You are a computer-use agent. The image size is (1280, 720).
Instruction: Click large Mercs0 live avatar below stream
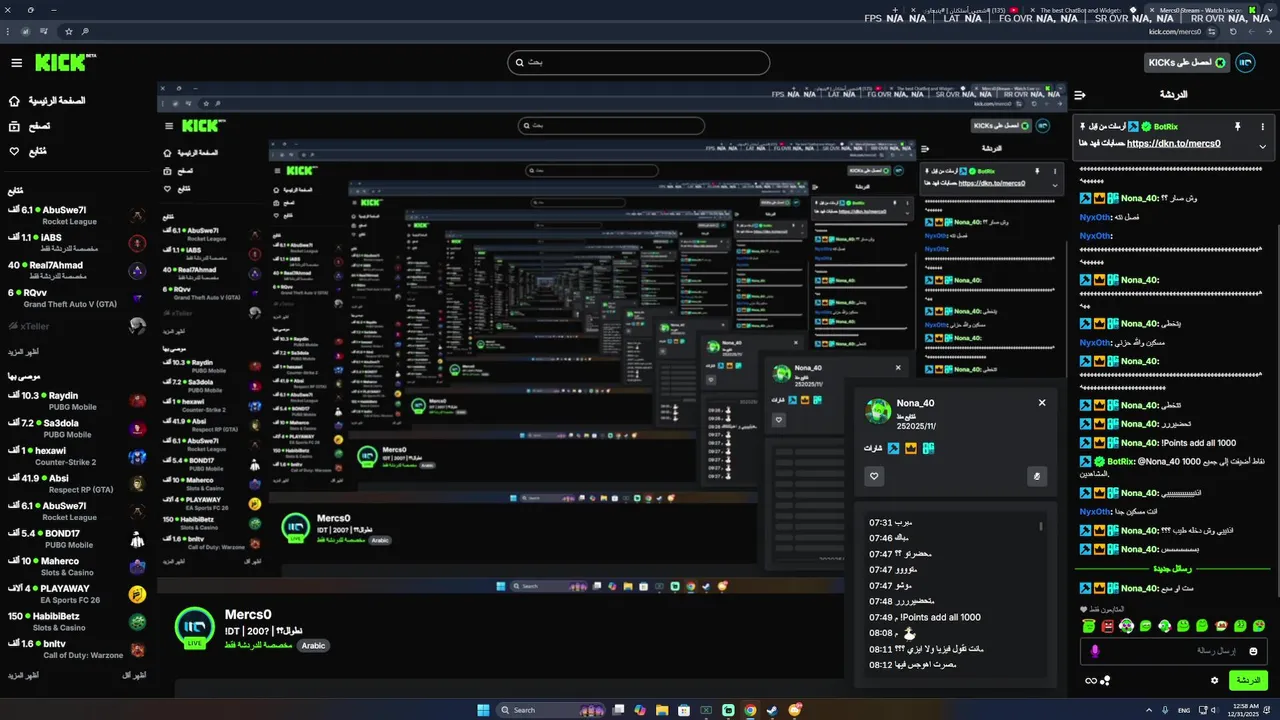[x=194, y=628]
